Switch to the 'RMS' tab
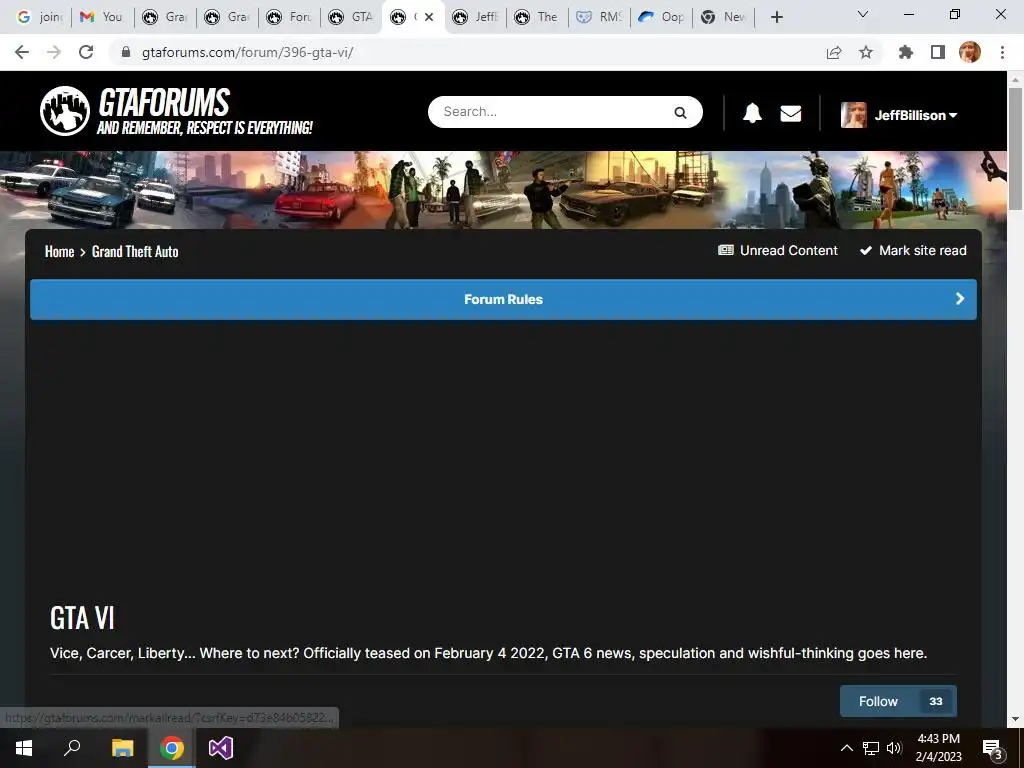The image size is (1024, 768). click(600, 17)
